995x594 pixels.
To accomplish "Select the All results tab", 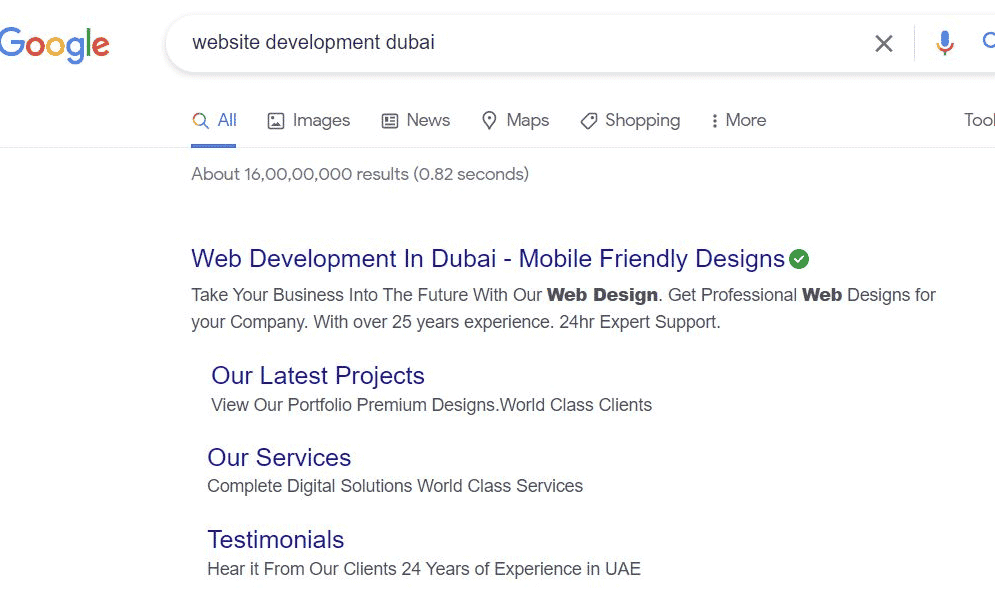I will click(x=214, y=121).
